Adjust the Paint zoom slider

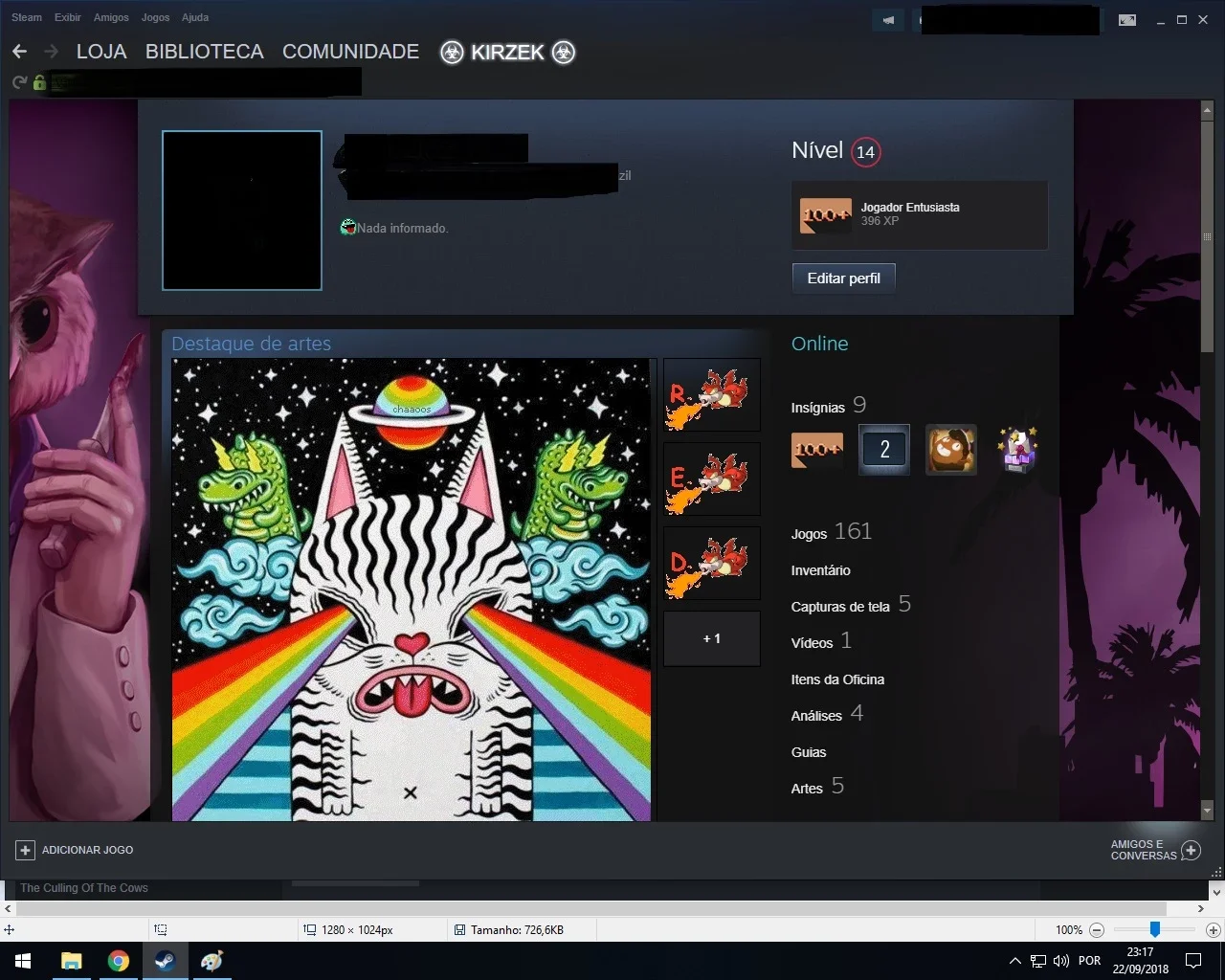click(1155, 929)
